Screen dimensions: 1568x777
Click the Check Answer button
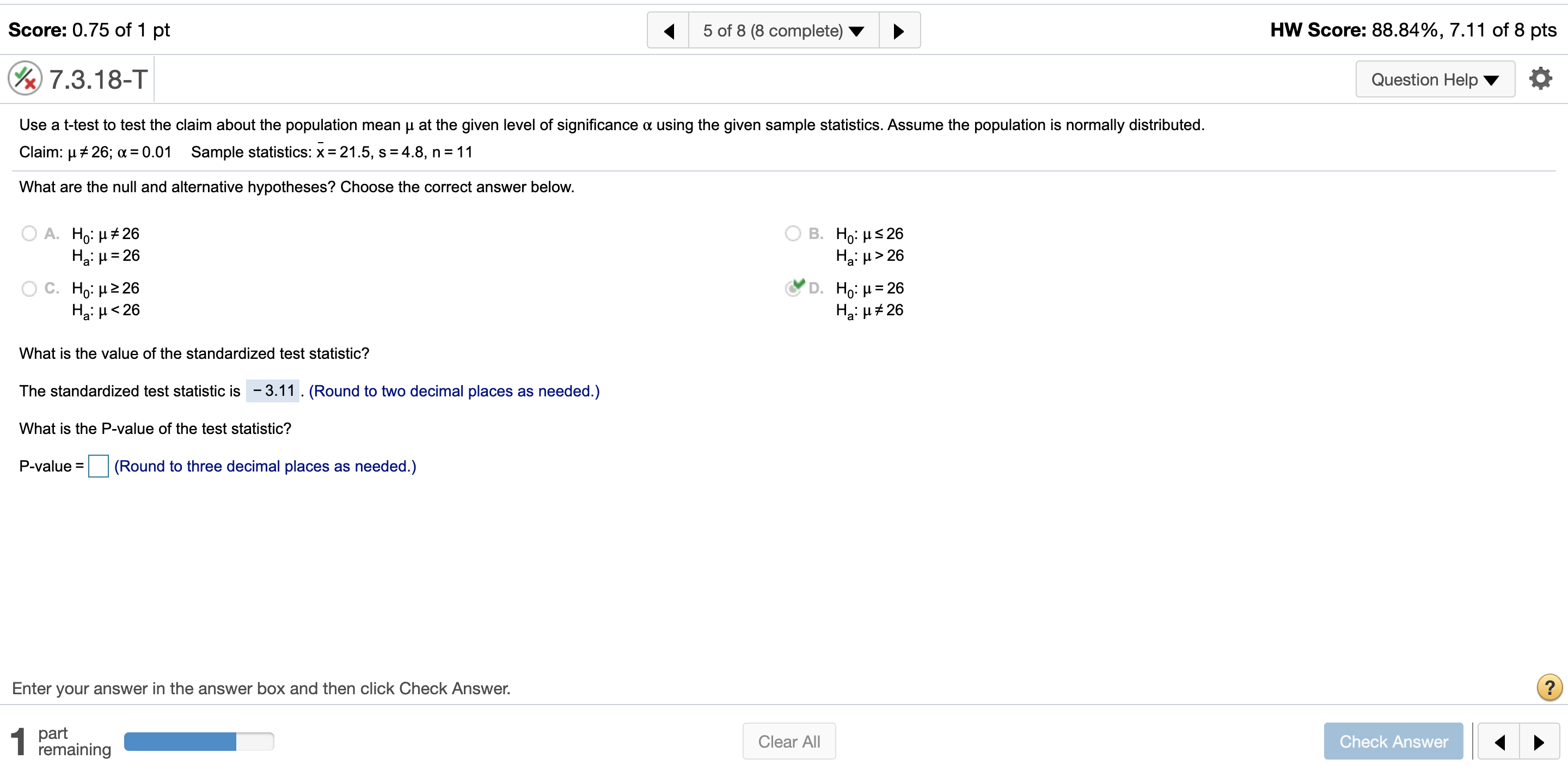(x=1393, y=741)
